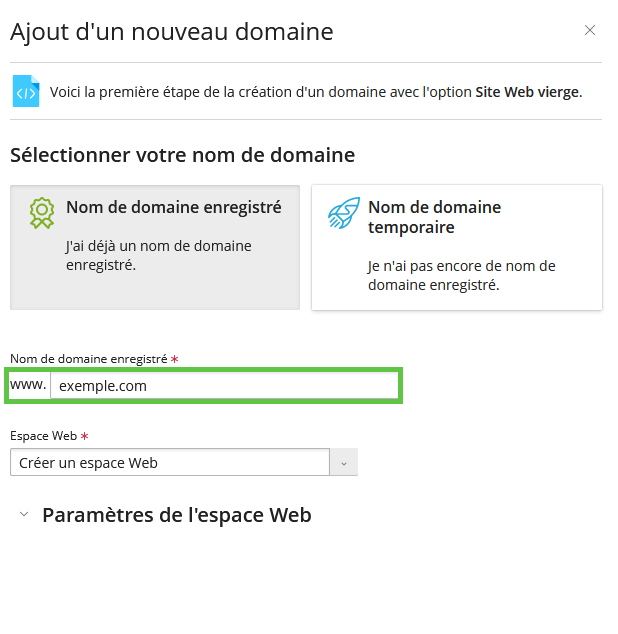The width and height of the screenshot is (618, 634).
Task: Click the blue code file icon
Action: (x=26, y=91)
